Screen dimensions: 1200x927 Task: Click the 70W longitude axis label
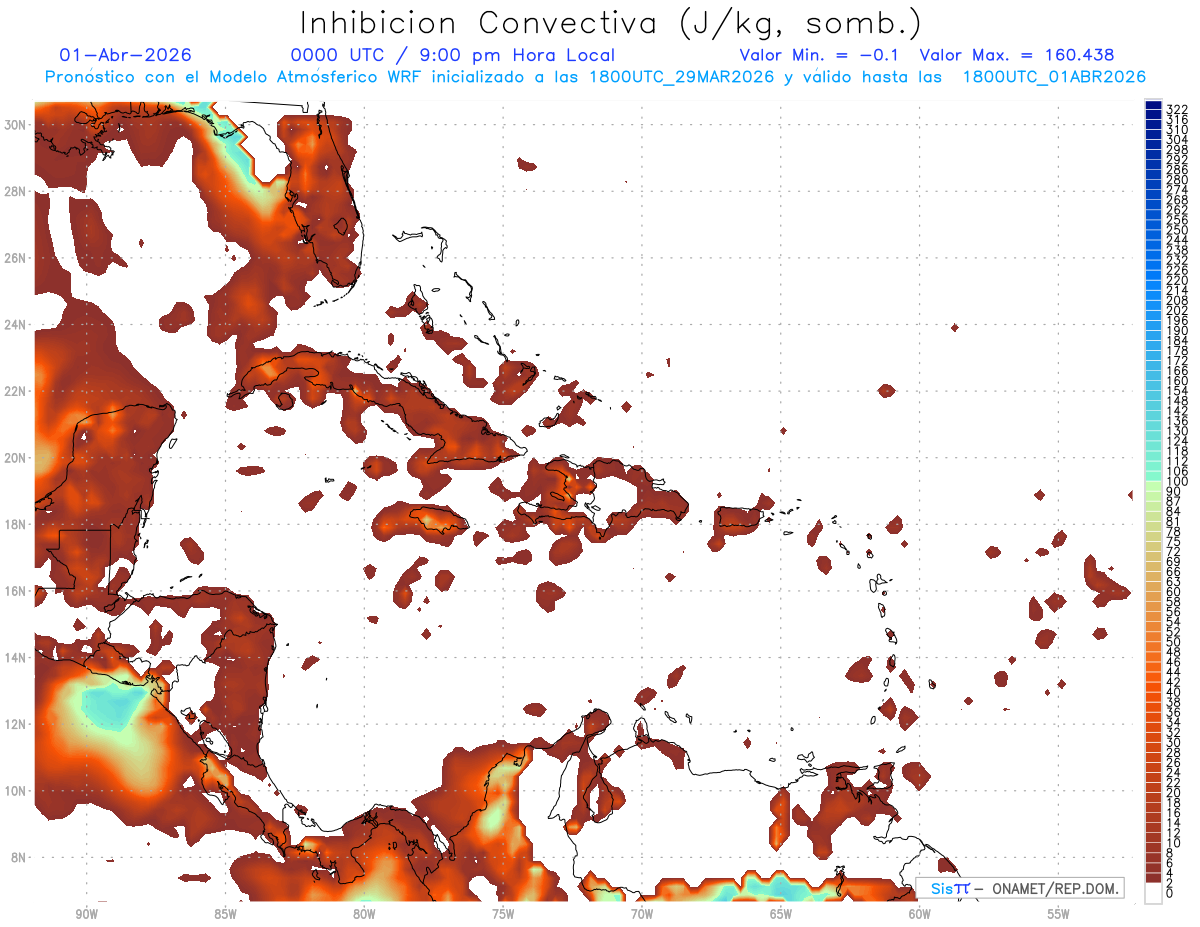pos(641,913)
